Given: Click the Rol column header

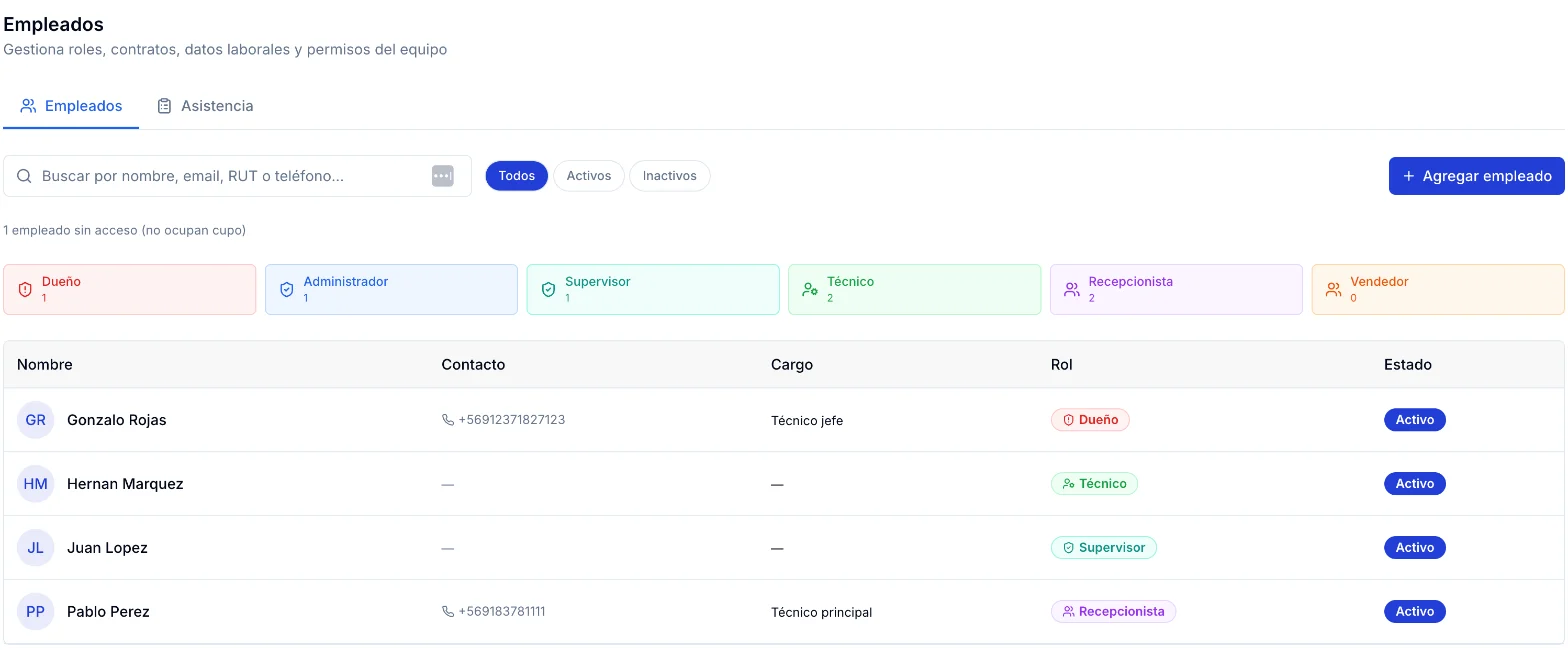Looking at the screenshot, I should tap(1062, 365).
